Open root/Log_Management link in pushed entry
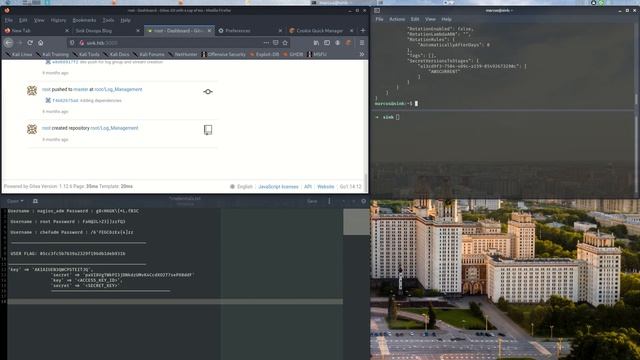Viewport: 640px width, 360px height. [118, 89]
